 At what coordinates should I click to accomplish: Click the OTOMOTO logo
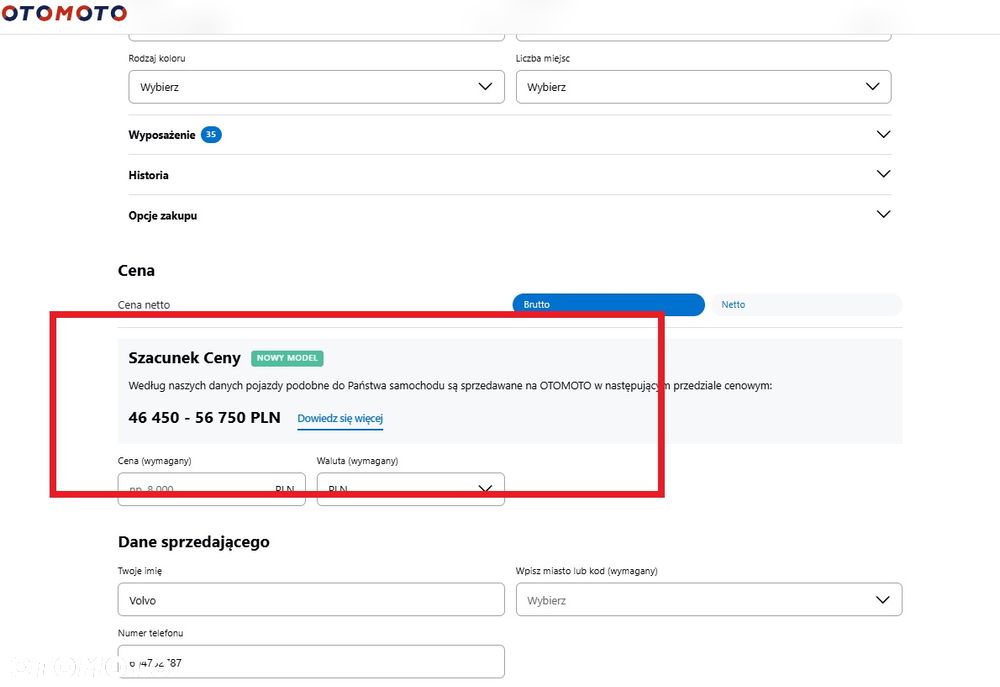click(x=64, y=13)
